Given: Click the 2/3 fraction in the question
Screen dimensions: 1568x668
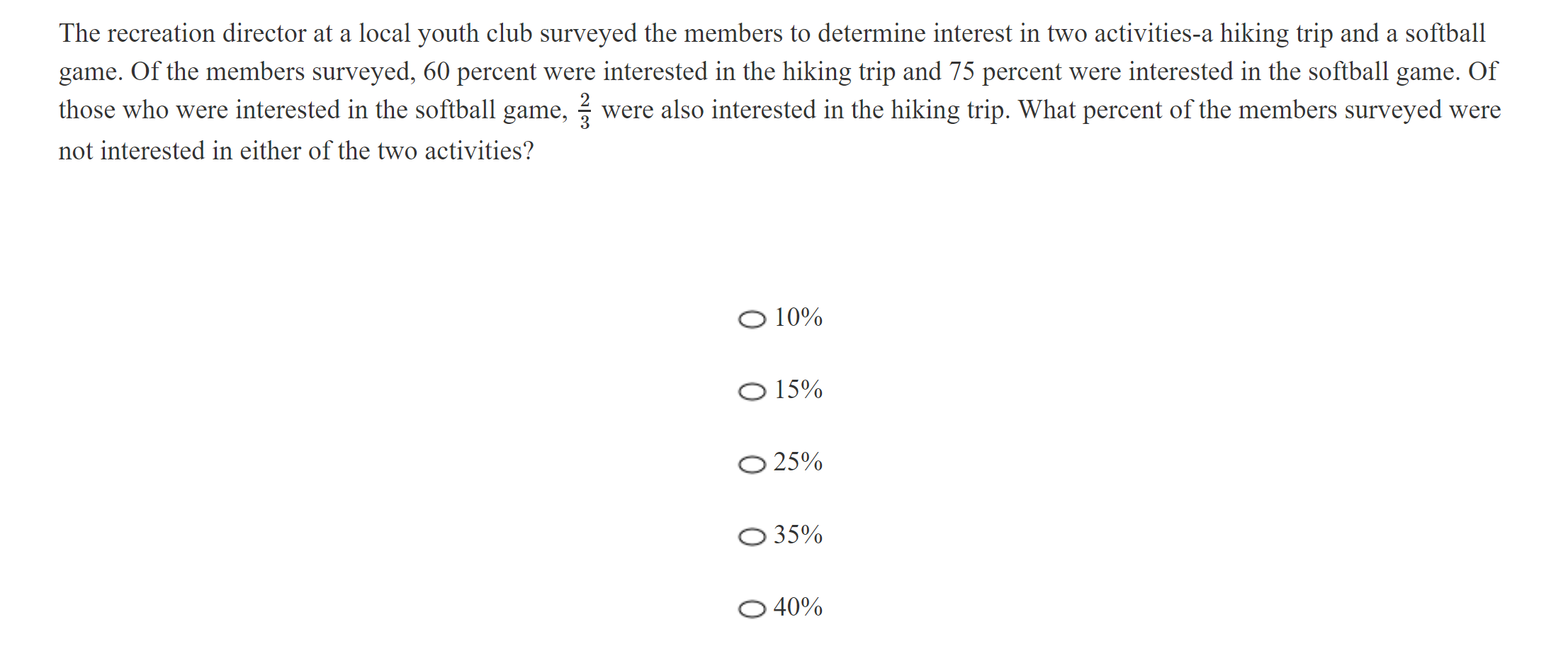Looking at the screenshot, I should [585, 111].
